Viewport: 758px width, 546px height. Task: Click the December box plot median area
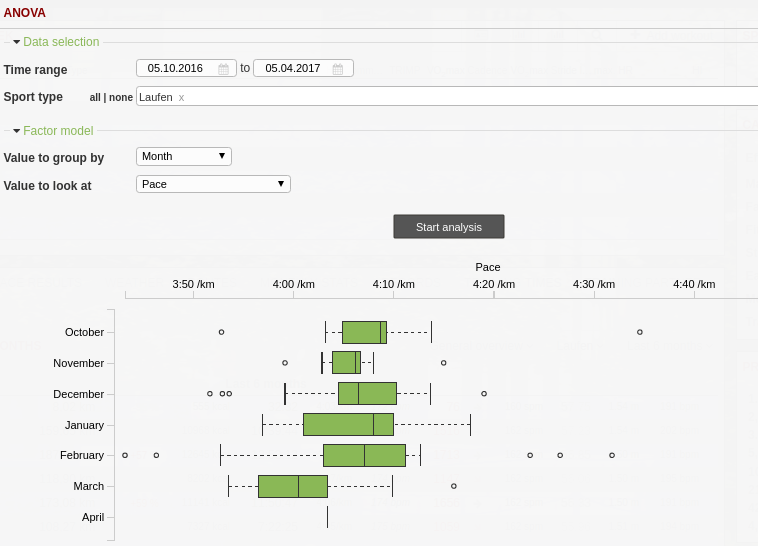(x=359, y=393)
